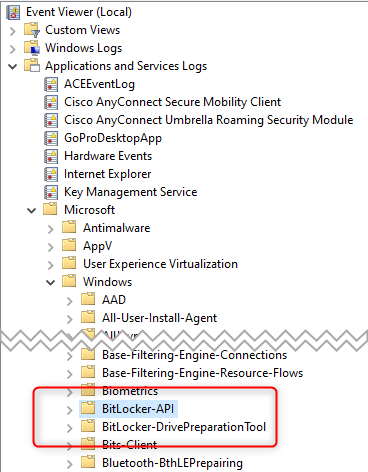The width and height of the screenshot is (368, 472).
Task: Click the ACEEventLog log icon
Action: click(51, 84)
